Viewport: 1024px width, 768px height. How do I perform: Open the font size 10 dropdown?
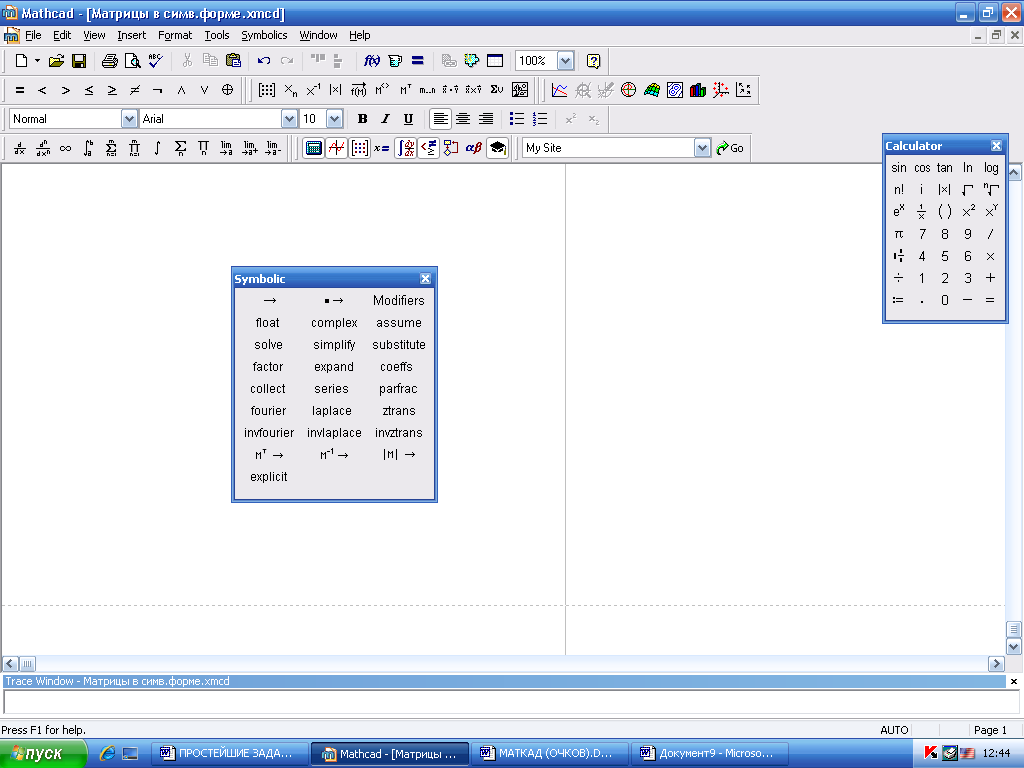pyautogui.click(x=334, y=119)
